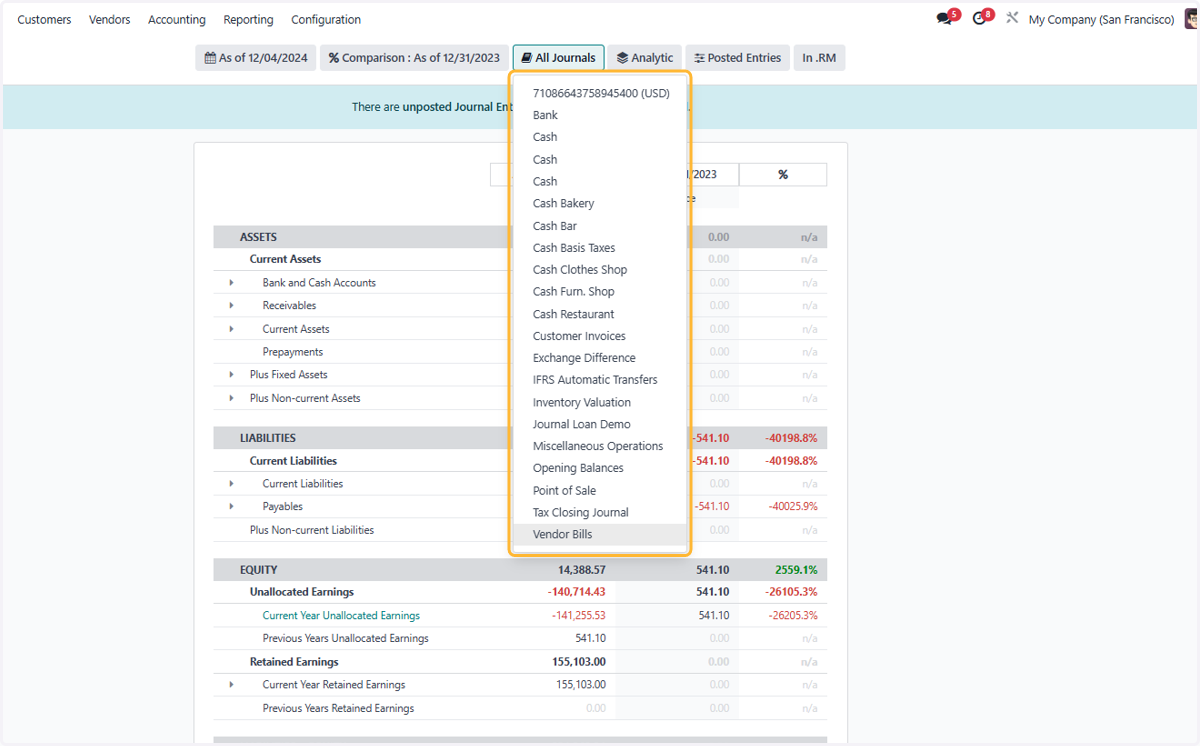Open the Posted Entries options filter
Screen dimensions: 1200x746
tap(738, 58)
